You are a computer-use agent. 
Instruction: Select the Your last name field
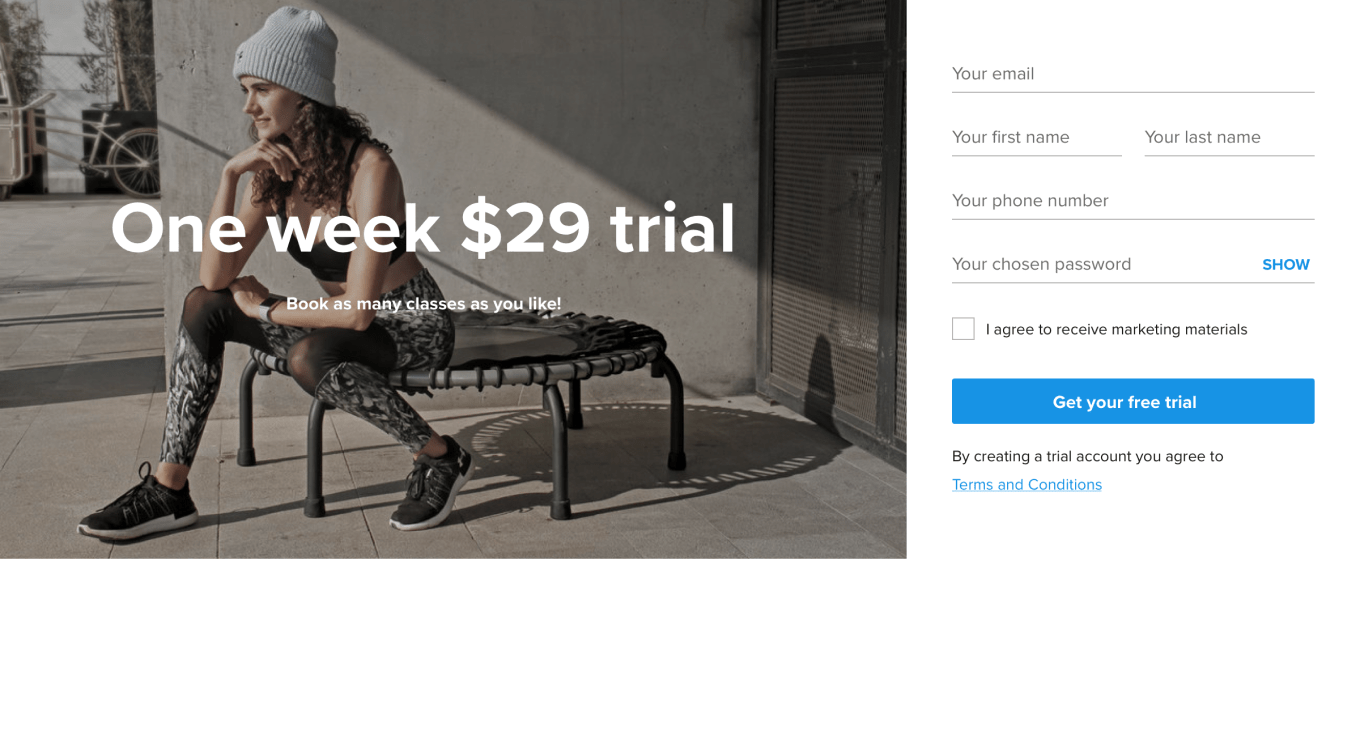pyautogui.click(x=1229, y=137)
